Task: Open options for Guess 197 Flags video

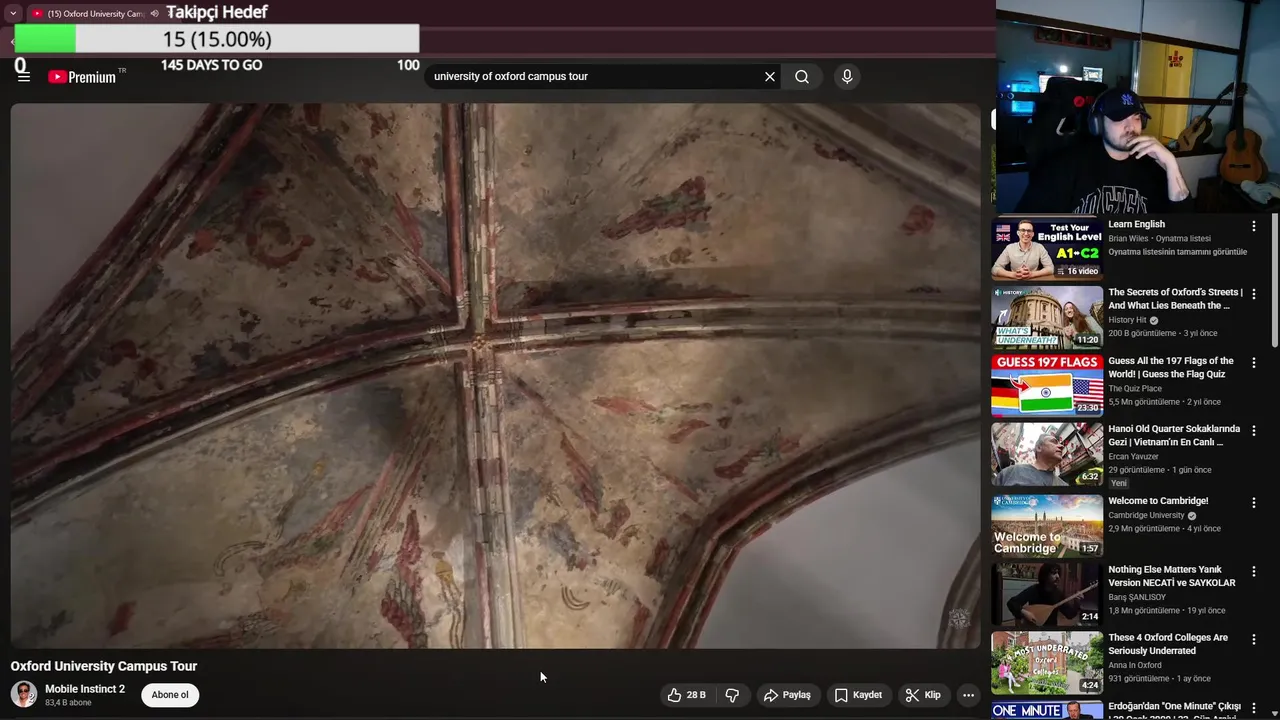Action: click(x=1254, y=362)
